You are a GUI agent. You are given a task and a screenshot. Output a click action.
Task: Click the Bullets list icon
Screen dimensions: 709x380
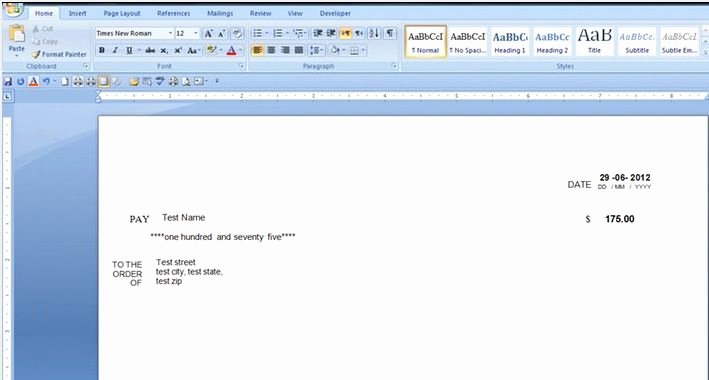[257, 33]
